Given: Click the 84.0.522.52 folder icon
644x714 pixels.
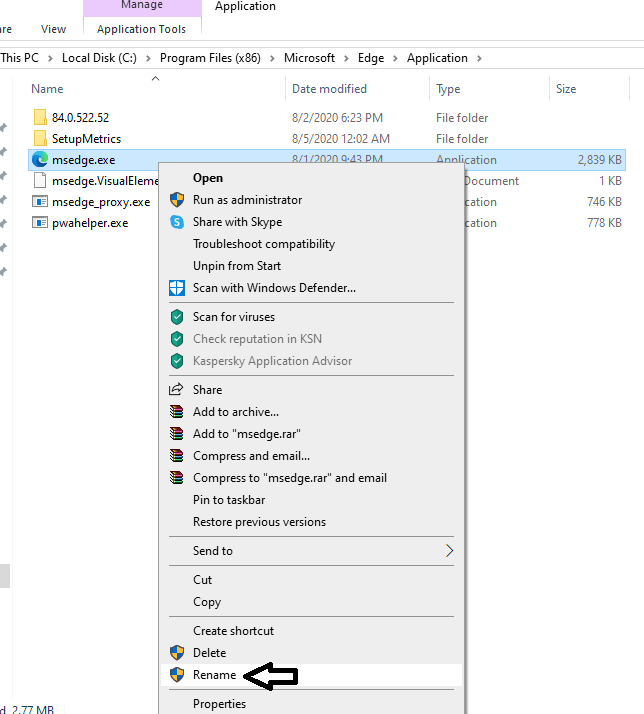Looking at the screenshot, I should point(40,117).
